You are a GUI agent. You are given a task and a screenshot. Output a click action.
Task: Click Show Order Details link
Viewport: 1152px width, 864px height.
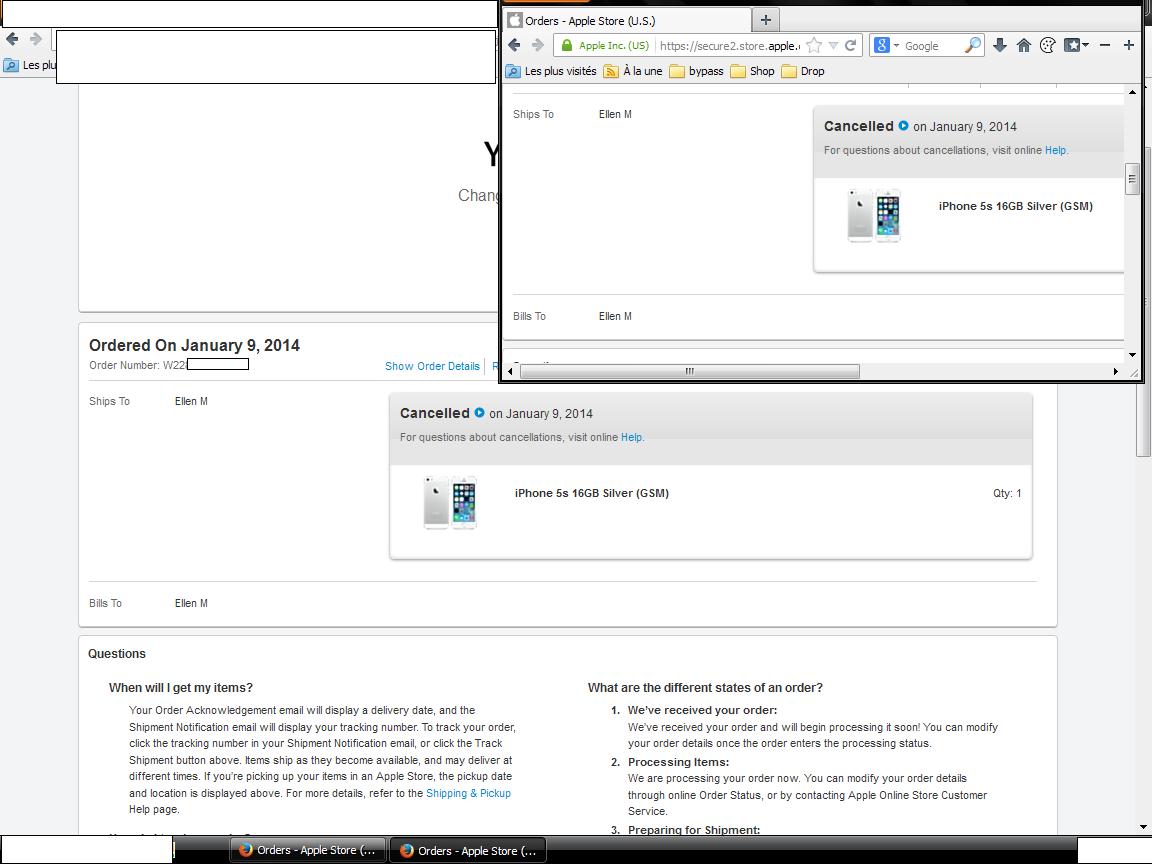tap(432, 366)
